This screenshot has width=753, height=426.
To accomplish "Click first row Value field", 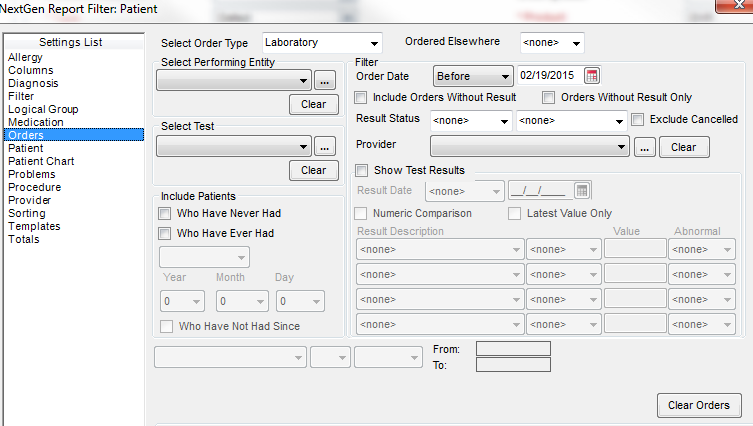I will pyautogui.click(x=635, y=249).
